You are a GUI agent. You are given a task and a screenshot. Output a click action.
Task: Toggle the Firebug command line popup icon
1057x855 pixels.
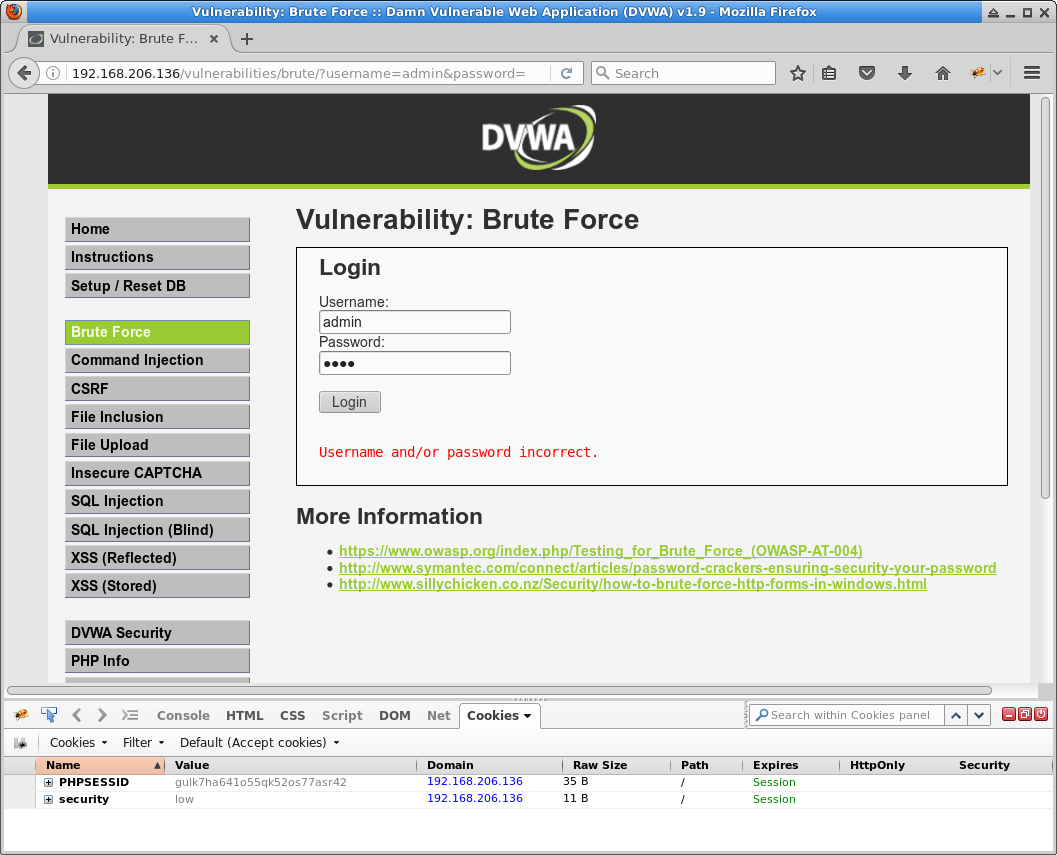[129, 715]
